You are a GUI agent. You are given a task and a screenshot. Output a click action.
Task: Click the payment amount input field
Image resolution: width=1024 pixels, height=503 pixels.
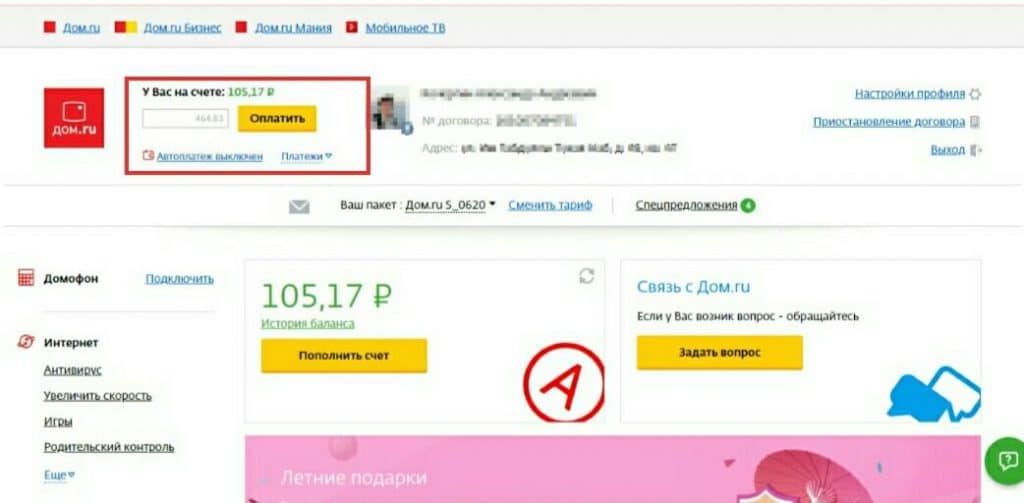pyautogui.click(x=185, y=119)
